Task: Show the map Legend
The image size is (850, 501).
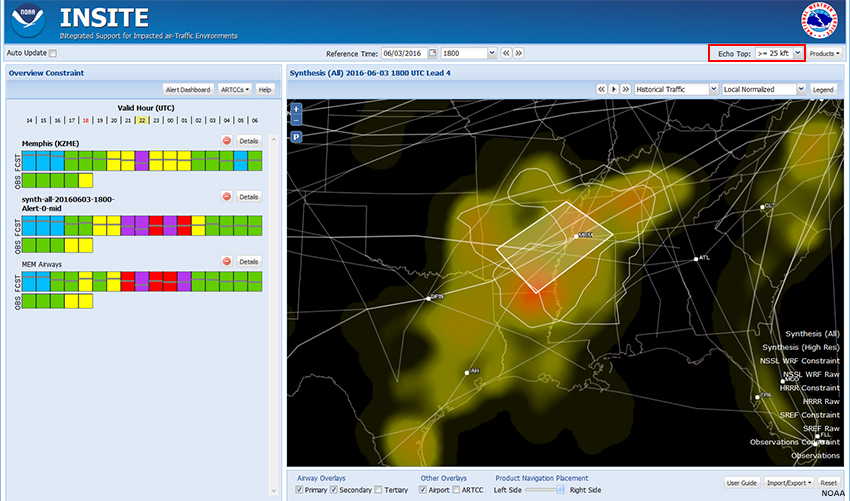Action: [823, 89]
